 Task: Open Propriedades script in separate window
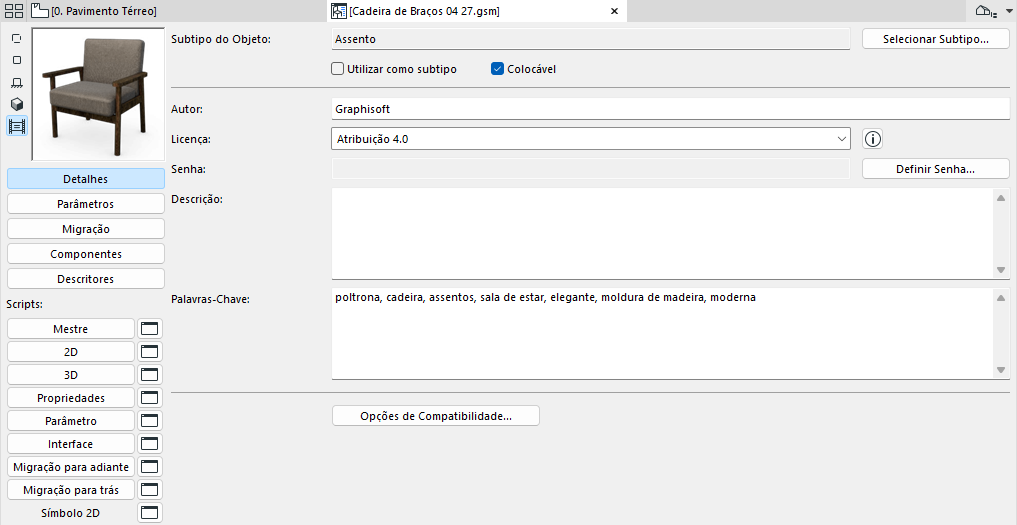pos(150,398)
